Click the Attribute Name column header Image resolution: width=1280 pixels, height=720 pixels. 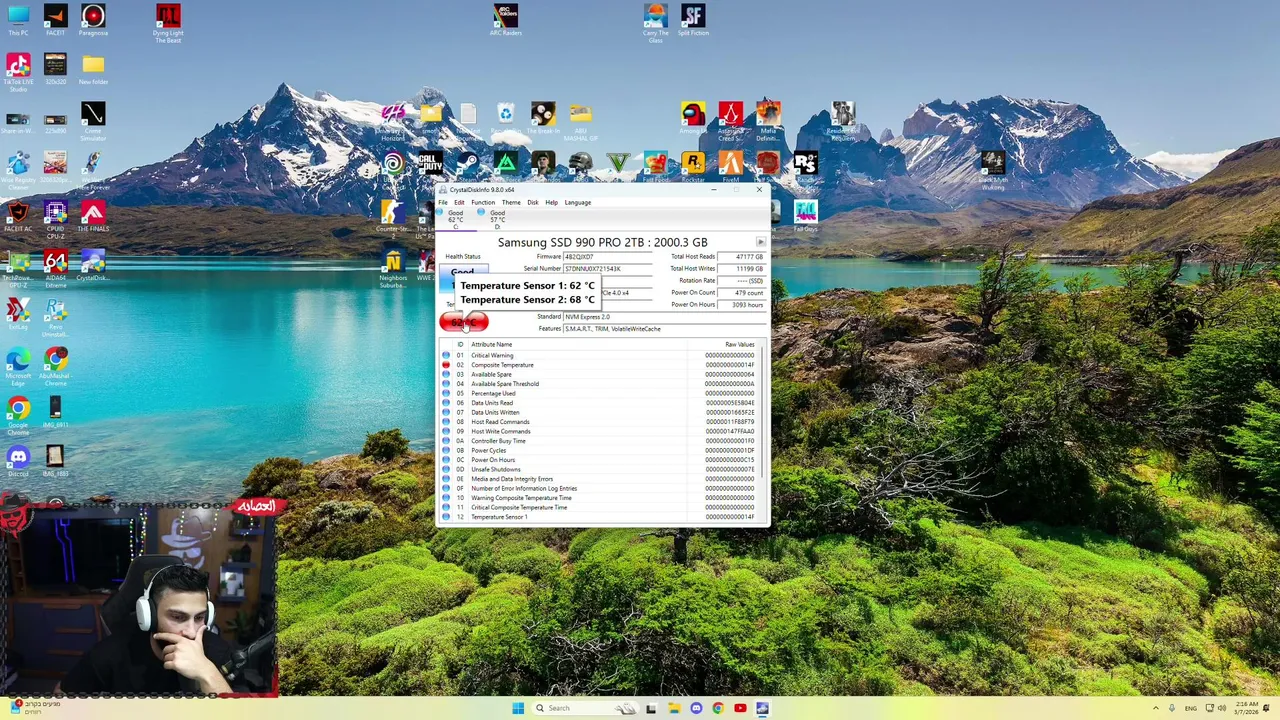pyautogui.click(x=491, y=344)
